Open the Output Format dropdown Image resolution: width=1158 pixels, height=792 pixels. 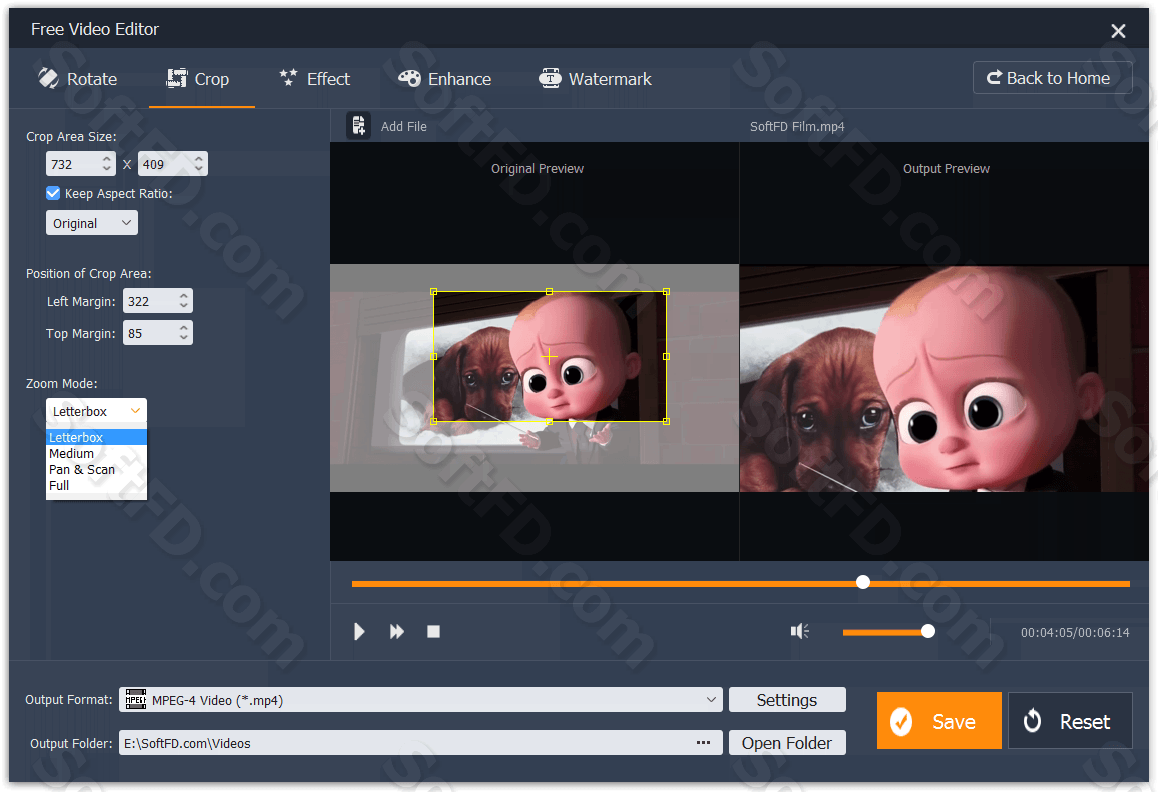coord(420,700)
